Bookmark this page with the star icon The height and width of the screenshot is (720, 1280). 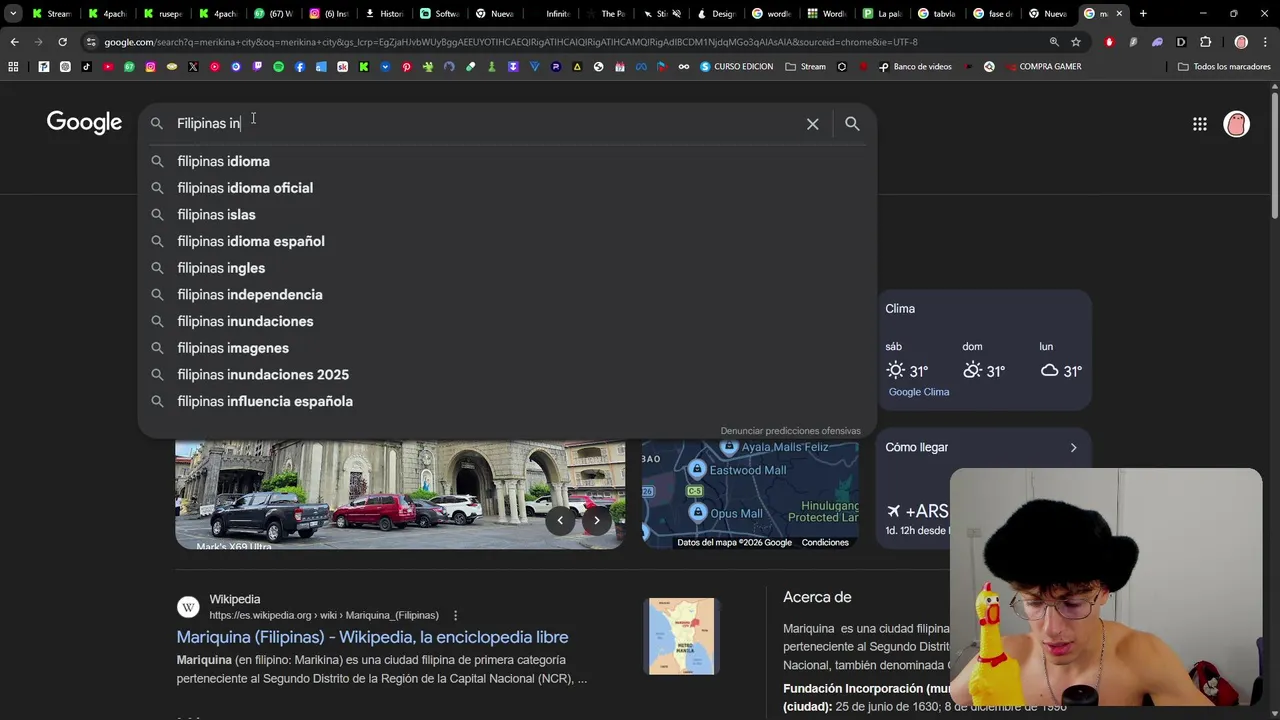coord(1076,42)
